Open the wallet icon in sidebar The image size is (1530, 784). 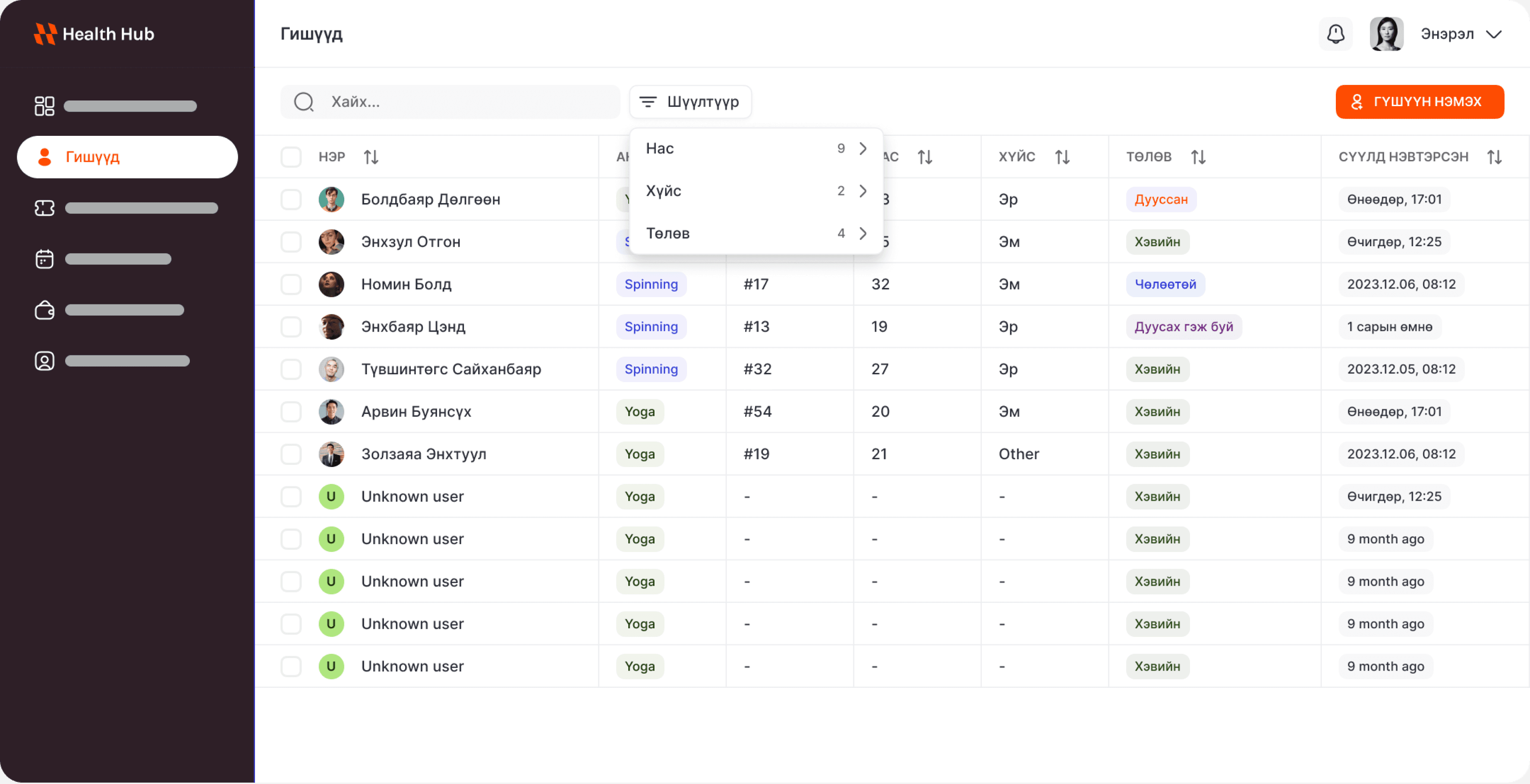click(44, 310)
